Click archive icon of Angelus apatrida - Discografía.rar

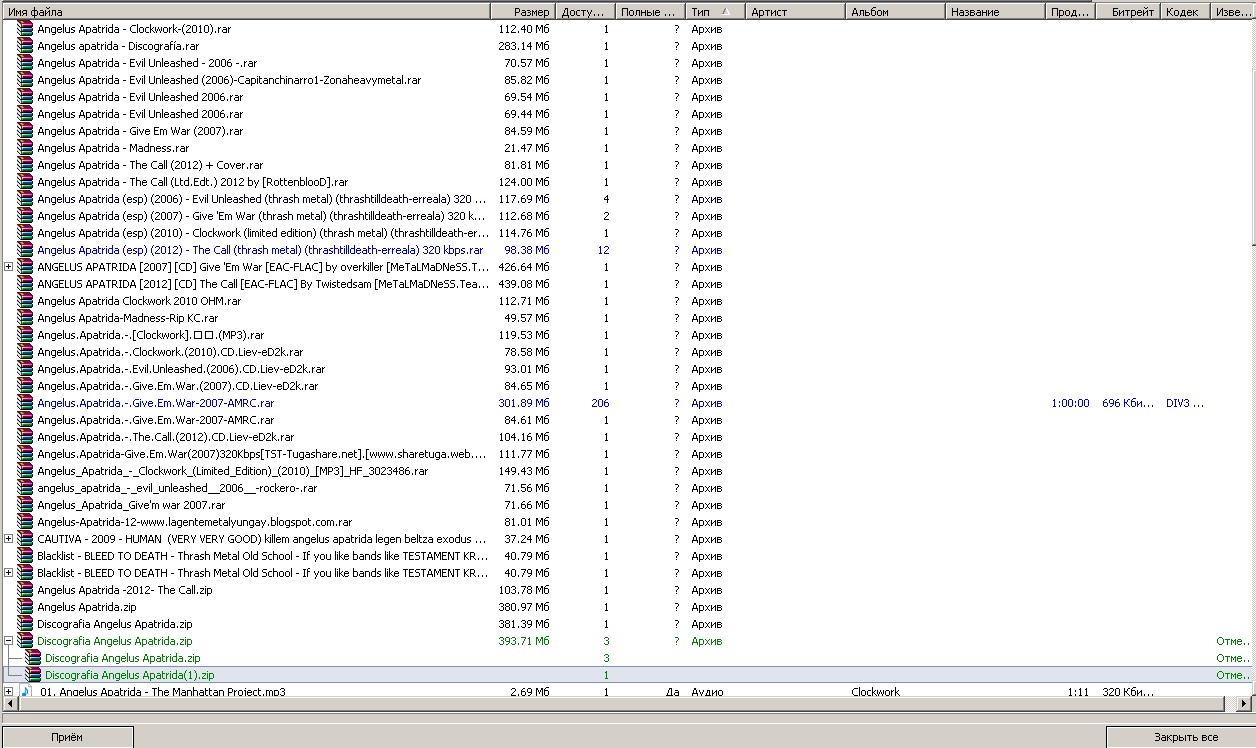(25, 46)
